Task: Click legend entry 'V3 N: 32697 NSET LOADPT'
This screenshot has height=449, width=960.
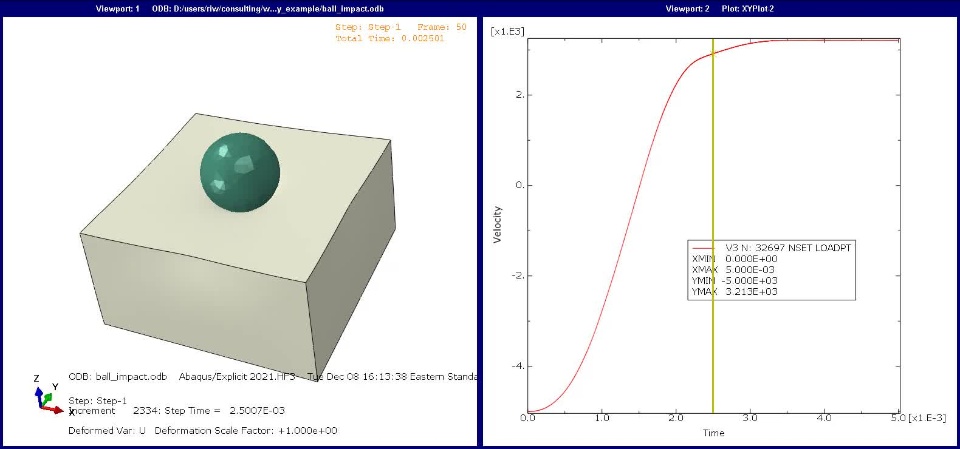Action: pos(772,247)
